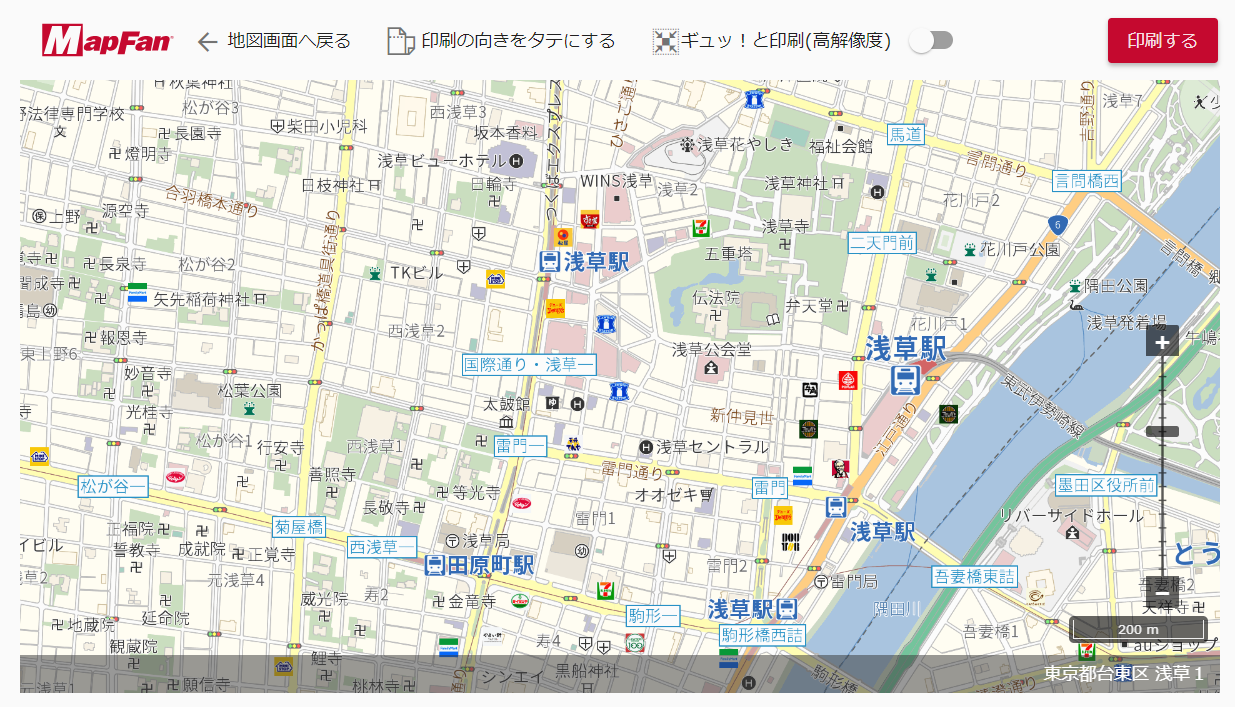Zoom in with the map plus button
The width and height of the screenshot is (1235, 707).
click(x=1162, y=343)
